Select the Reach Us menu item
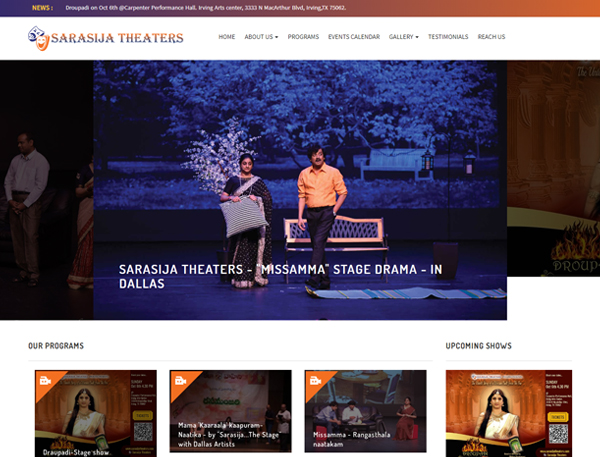Image resolution: width=600 pixels, height=457 pixels. tap(491, 37)
